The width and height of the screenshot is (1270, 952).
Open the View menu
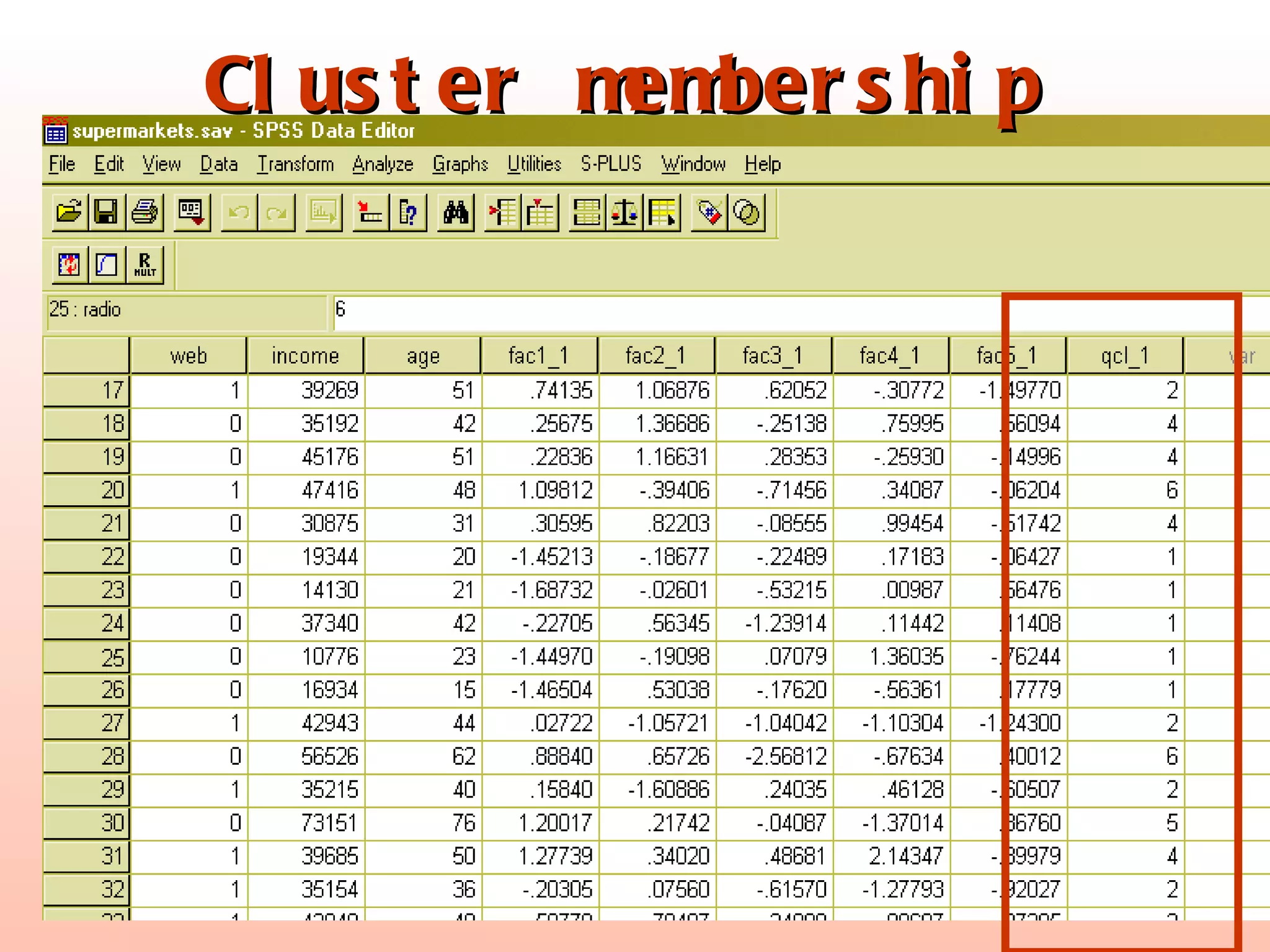point(161,164)
